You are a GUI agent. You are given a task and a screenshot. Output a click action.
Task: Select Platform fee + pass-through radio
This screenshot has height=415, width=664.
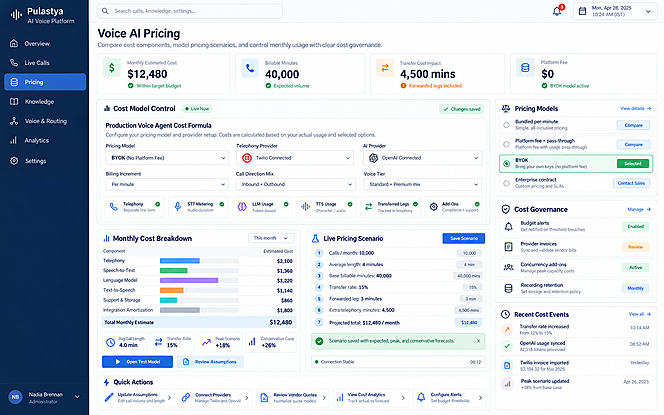tap(506, 144)
